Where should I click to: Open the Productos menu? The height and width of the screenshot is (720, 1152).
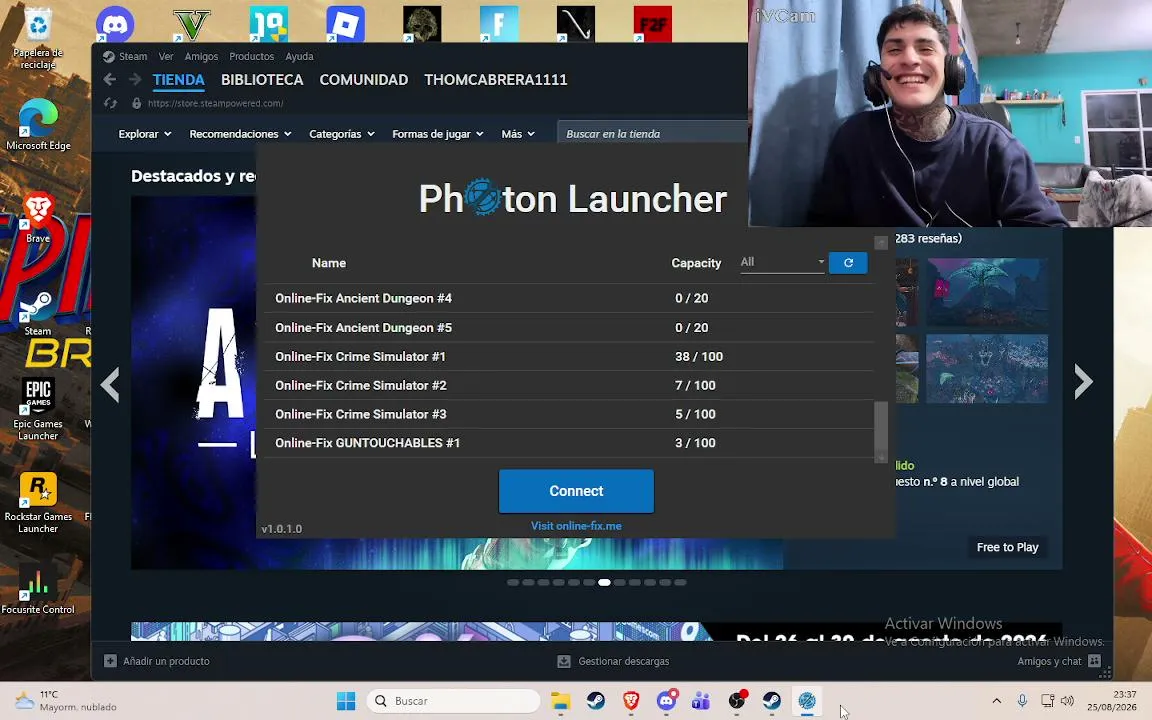pyautogui.click(x=251, y=57)
